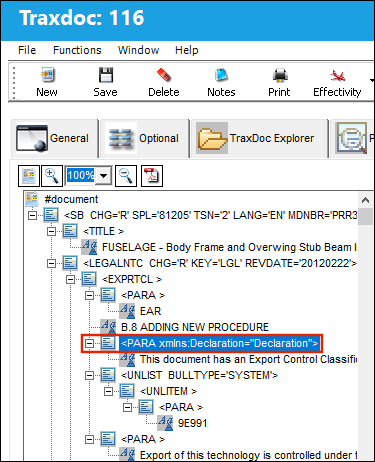Collapse the PARA xmlns:Declaration node

click(89, 343)
